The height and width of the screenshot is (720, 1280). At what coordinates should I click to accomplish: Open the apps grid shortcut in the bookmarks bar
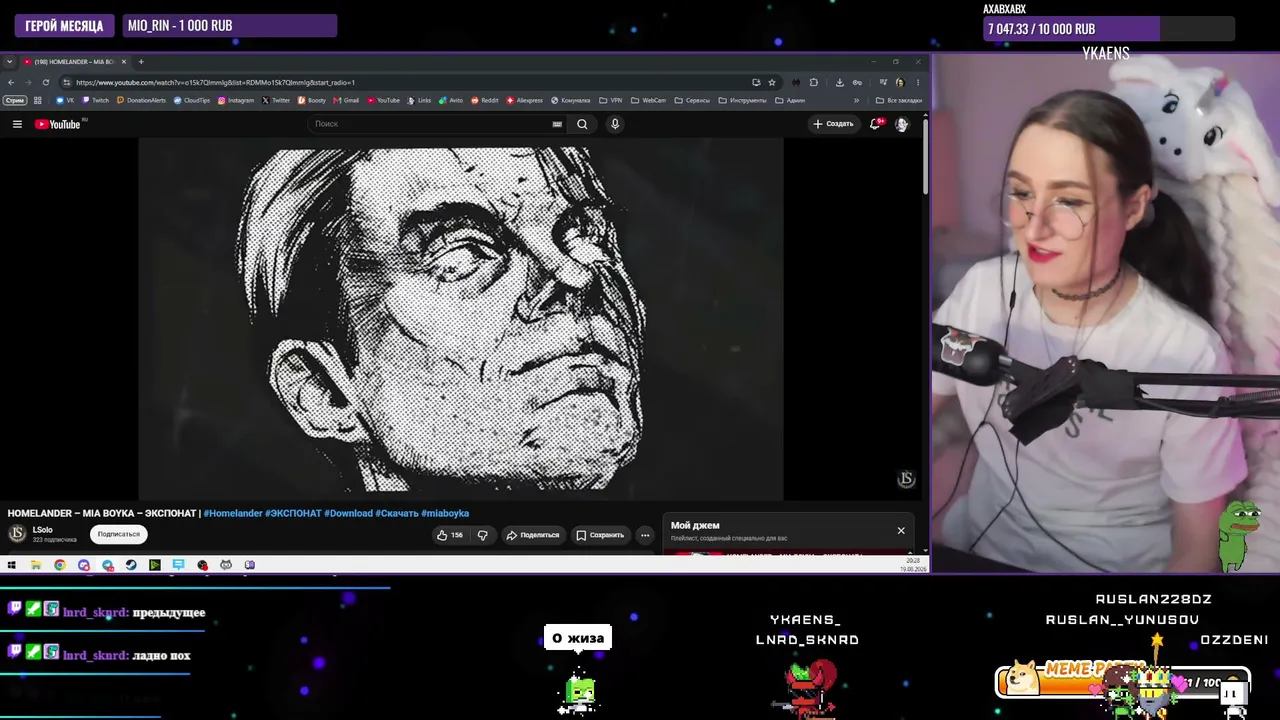click(38, 100)
